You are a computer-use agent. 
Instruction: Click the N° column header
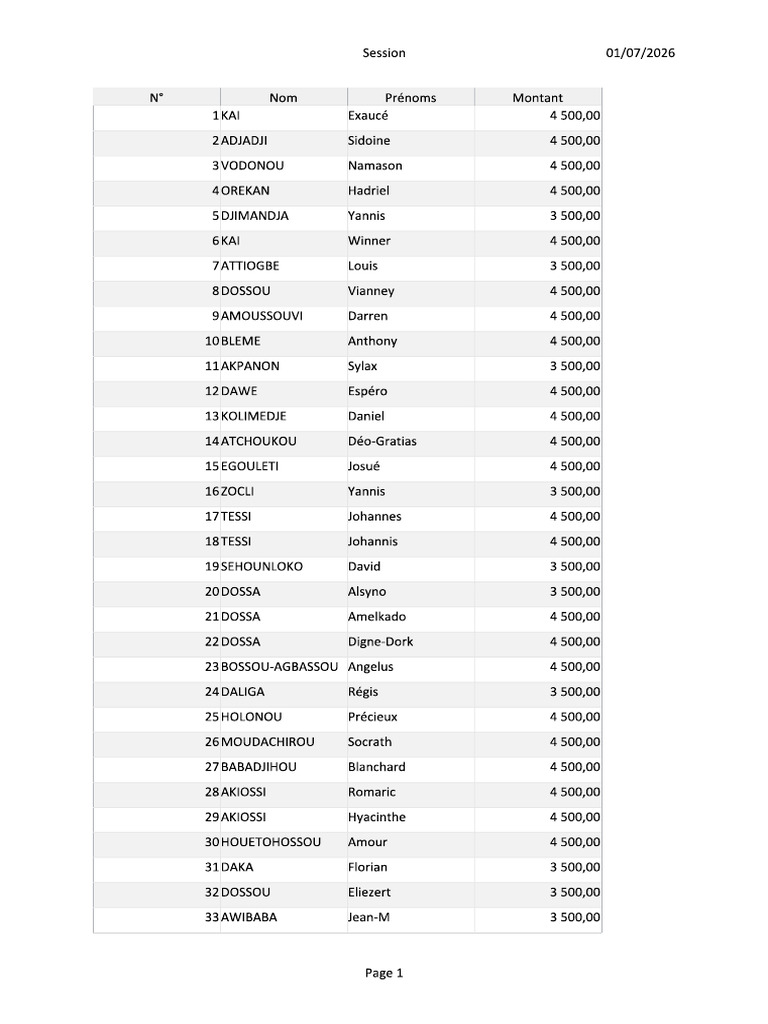pyautogui.click(x=157, y=97)
